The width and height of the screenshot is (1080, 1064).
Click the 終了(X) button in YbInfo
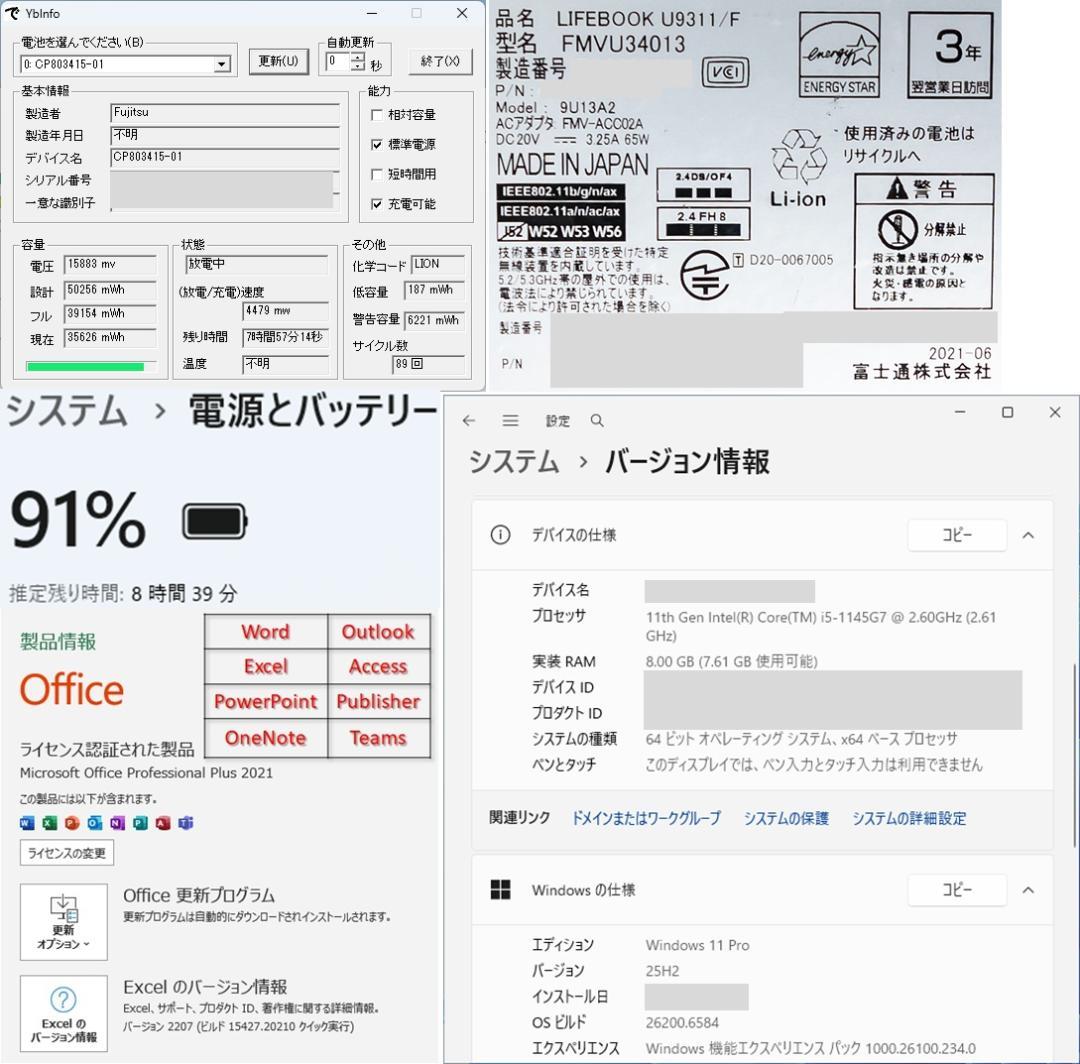440,61
